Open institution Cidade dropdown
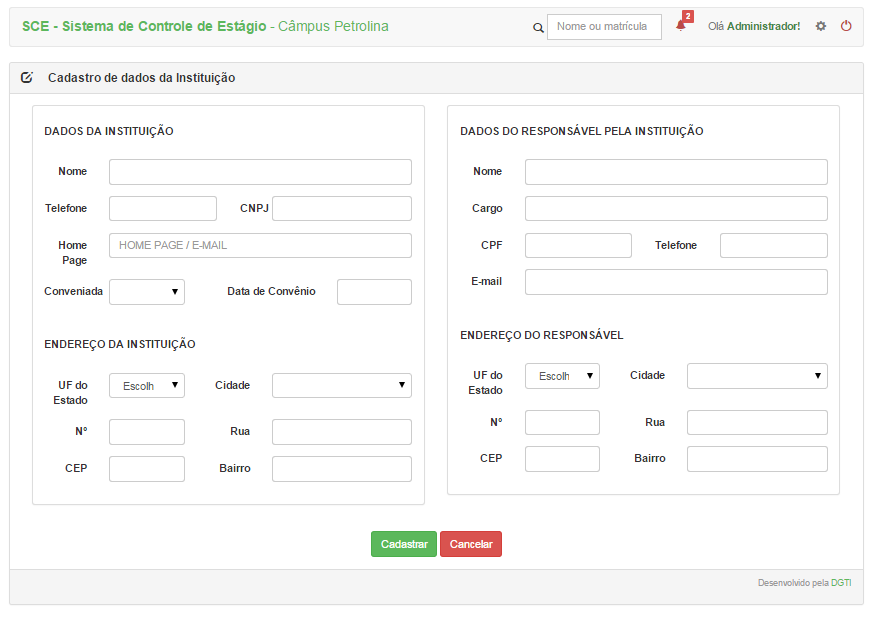Viewport: 883px width, 617px height. coord(342,386)
